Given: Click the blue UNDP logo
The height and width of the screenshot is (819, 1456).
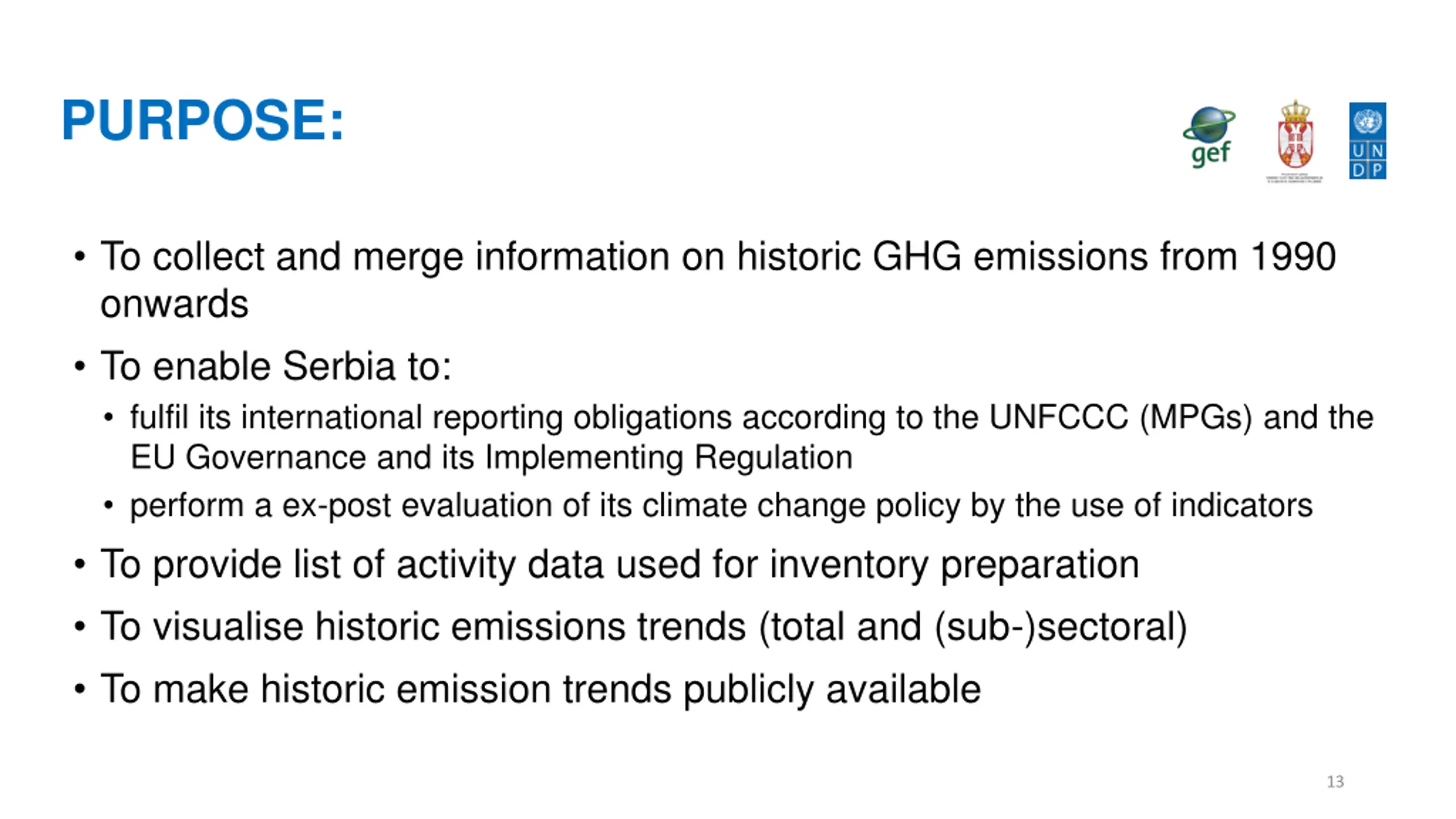Looking at the screenshot, I should click(1367, 140).
